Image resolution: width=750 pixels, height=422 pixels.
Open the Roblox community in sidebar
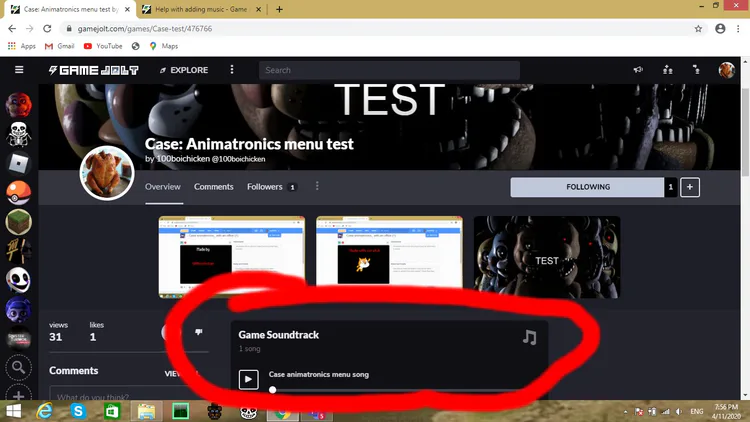(19, 164)
